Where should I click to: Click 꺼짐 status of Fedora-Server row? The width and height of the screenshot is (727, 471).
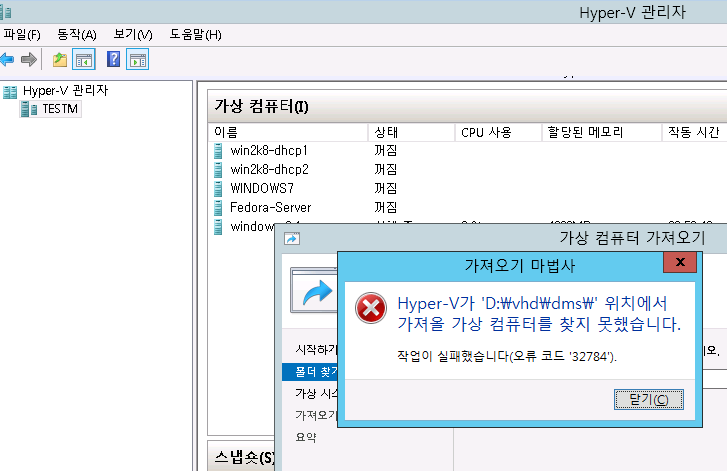click(x=385, y=208)
